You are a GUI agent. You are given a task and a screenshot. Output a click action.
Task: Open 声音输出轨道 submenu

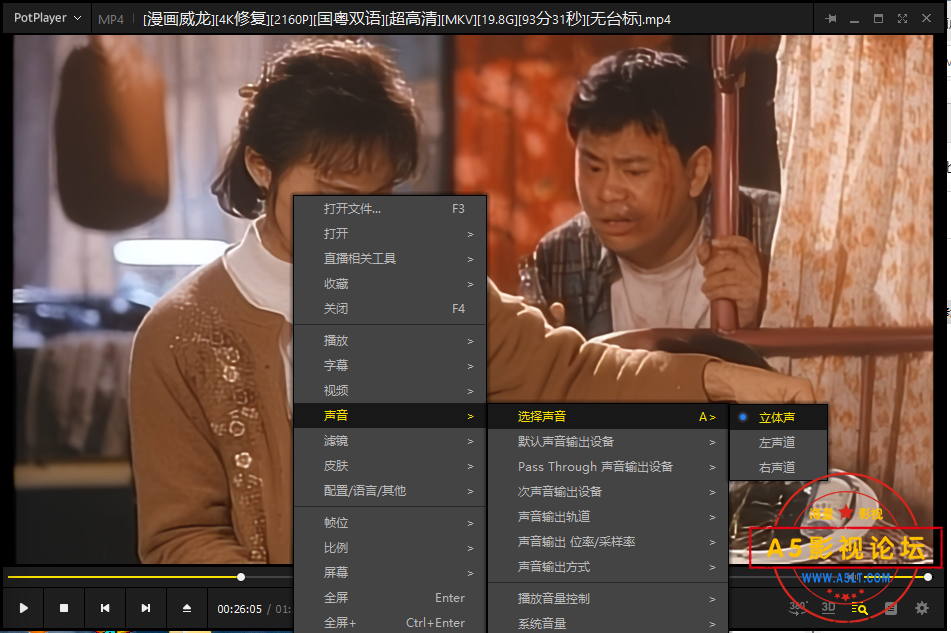608,517
